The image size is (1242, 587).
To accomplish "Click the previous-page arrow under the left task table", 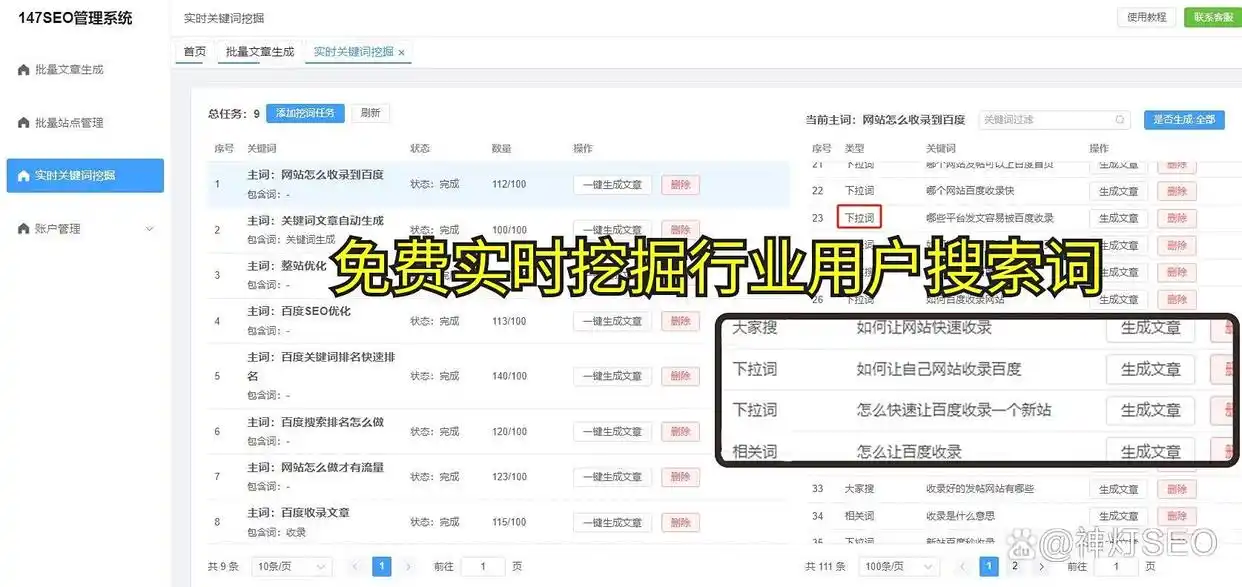I will (355, 565).
